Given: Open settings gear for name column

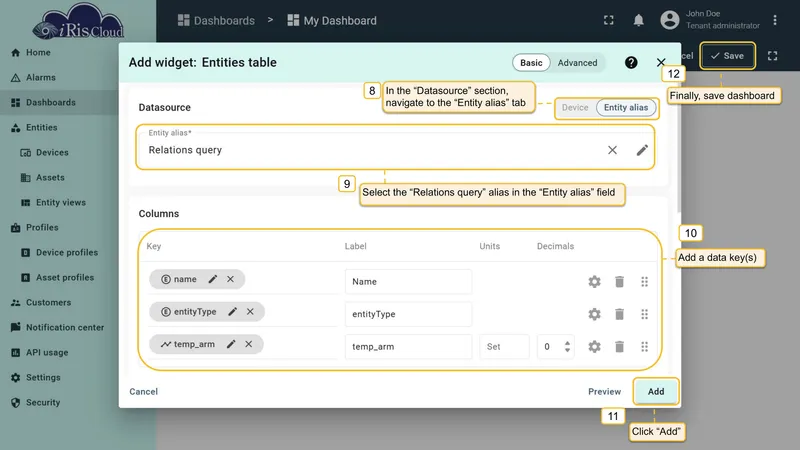Looking at the screenshot, I should [x=594, y=282].
